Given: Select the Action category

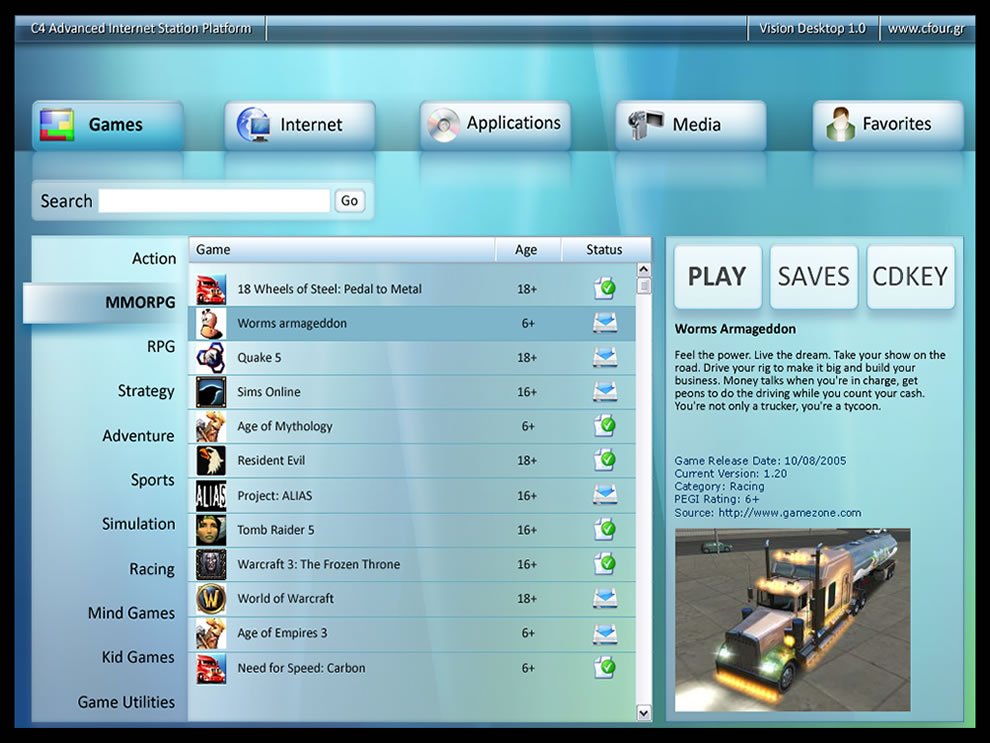Looking at the screenshot, I should 153,259.
